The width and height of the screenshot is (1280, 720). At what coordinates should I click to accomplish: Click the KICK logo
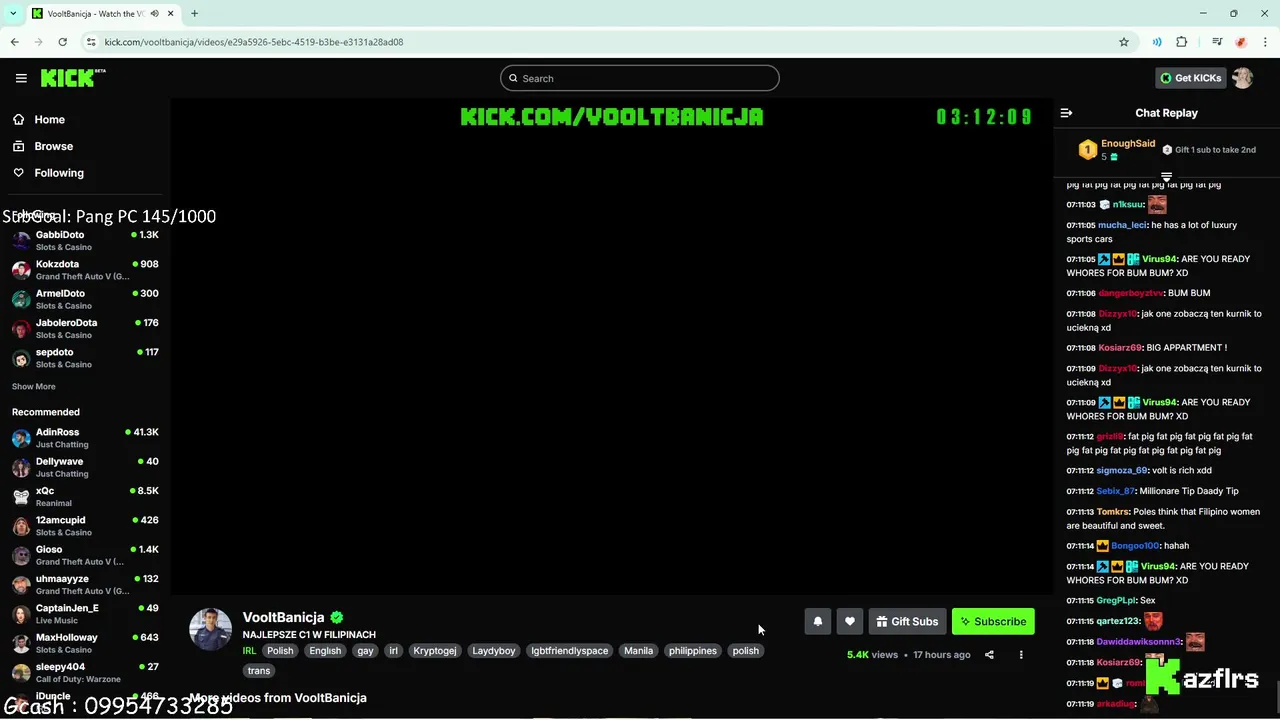(x=72, y=78)
